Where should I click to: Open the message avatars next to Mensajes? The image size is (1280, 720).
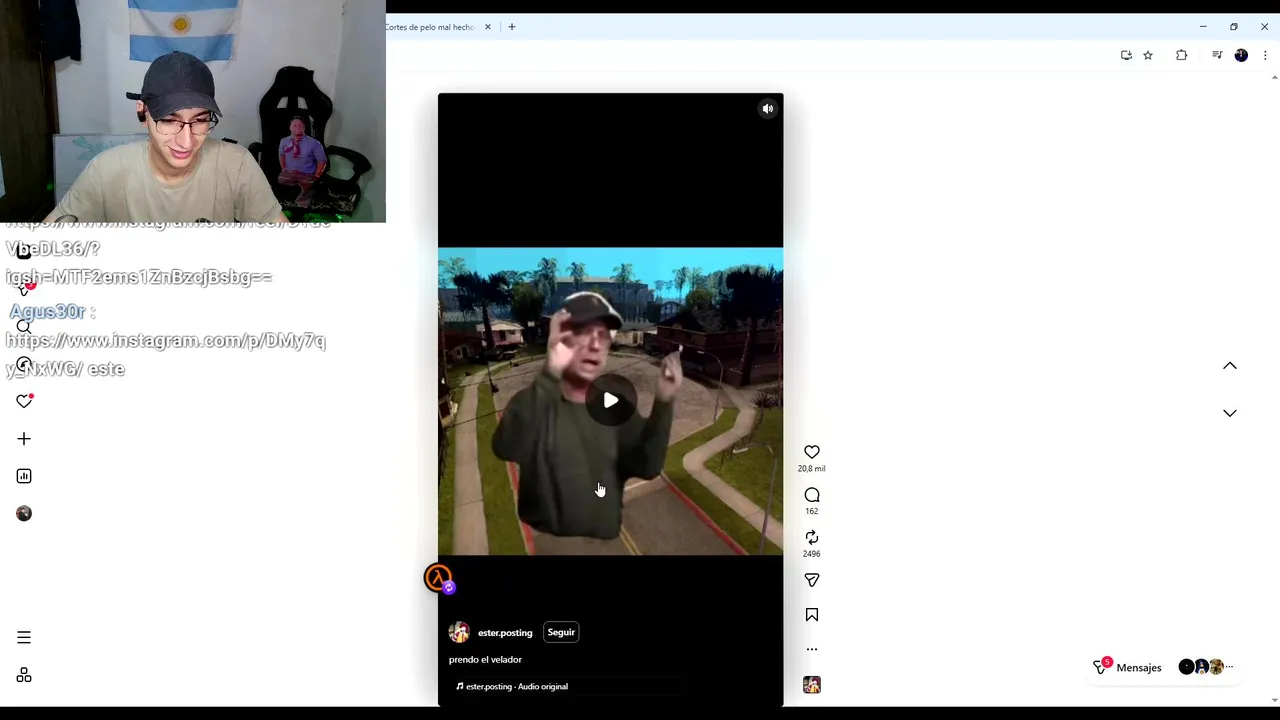(1206, 667)
